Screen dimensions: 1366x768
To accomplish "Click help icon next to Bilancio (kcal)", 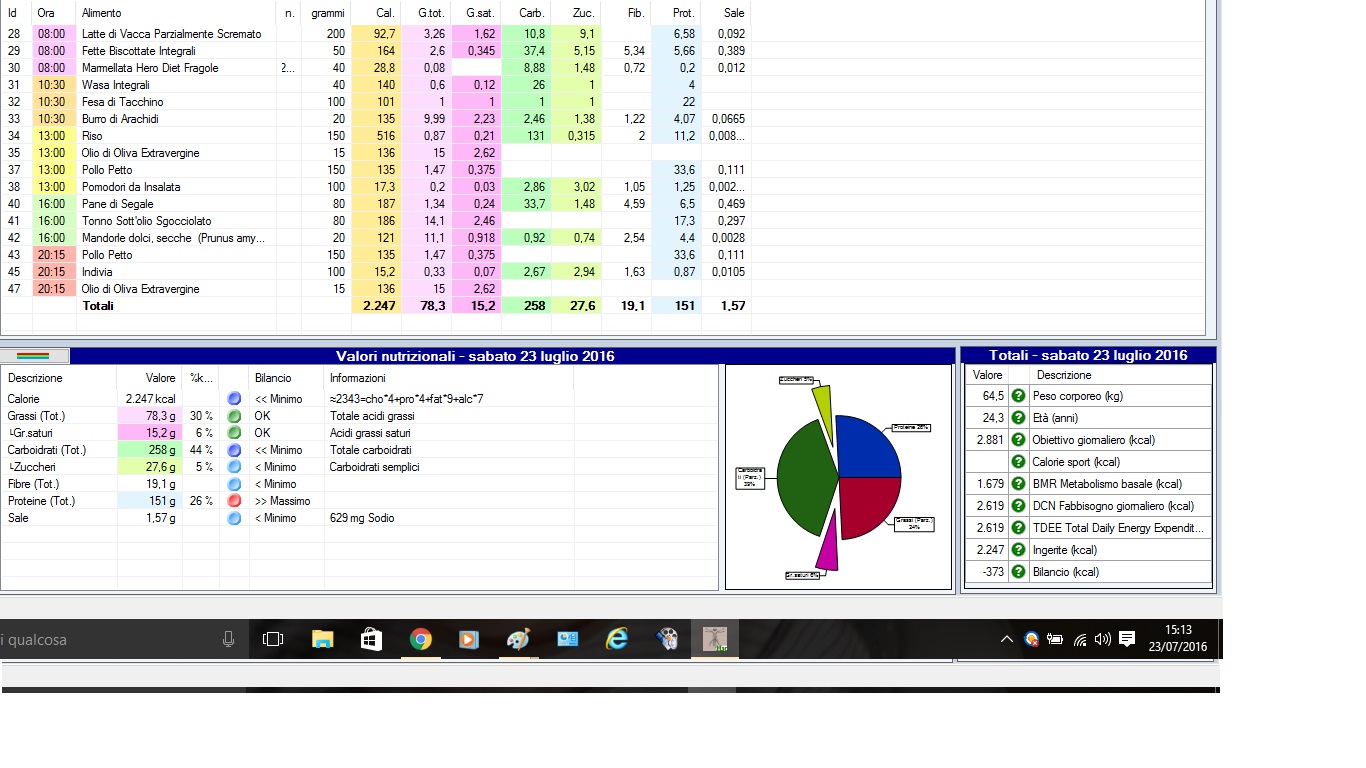I will point(1019,572).
